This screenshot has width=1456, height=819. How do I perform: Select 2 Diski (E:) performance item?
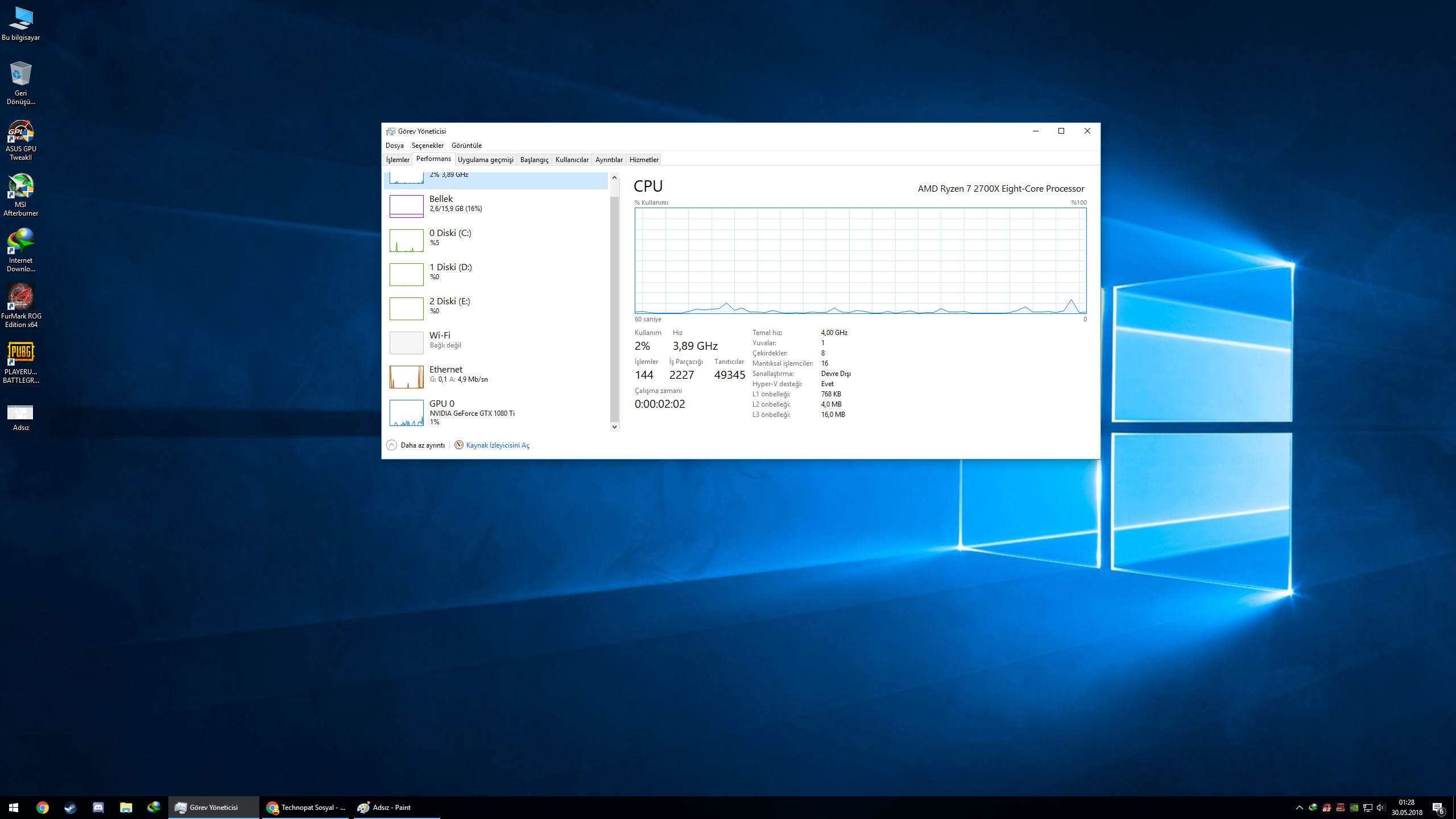point(496,308)
